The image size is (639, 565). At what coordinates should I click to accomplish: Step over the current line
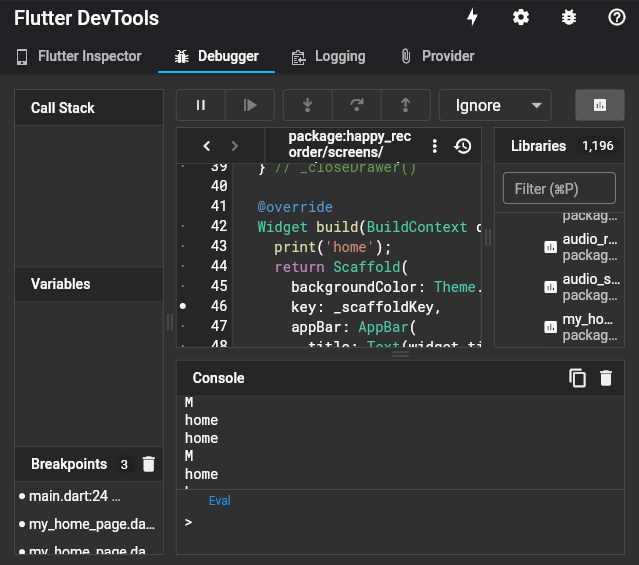click(x=357, y=105)
